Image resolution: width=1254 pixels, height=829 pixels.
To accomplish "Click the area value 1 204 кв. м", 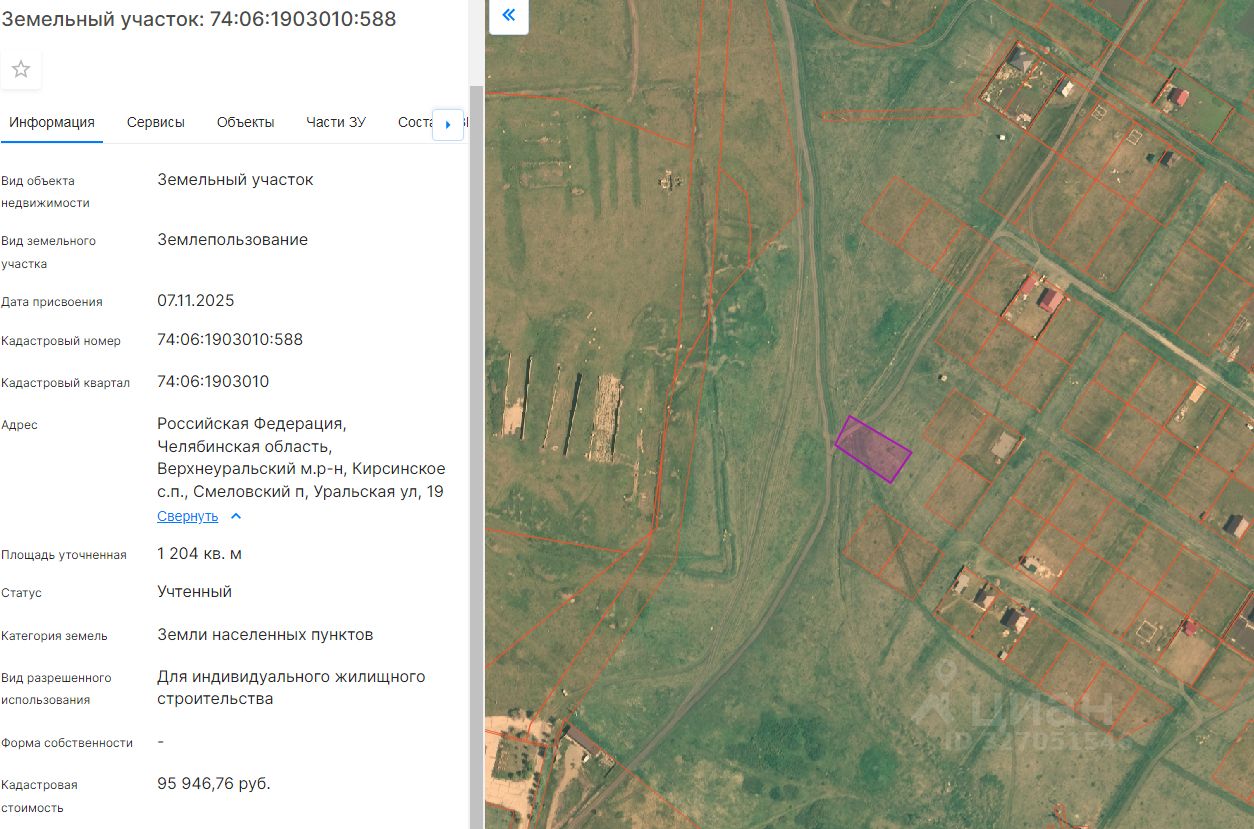I will pyautogui.click(x=199, y=554).
